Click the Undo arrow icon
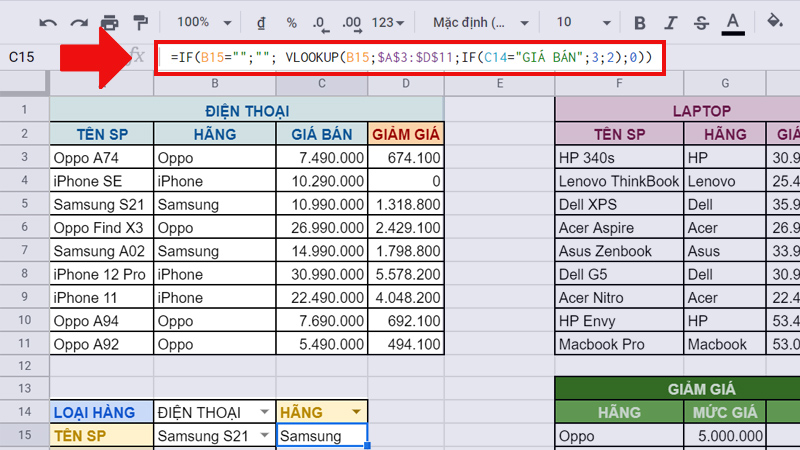800x450 pixels. pos(48,22)
